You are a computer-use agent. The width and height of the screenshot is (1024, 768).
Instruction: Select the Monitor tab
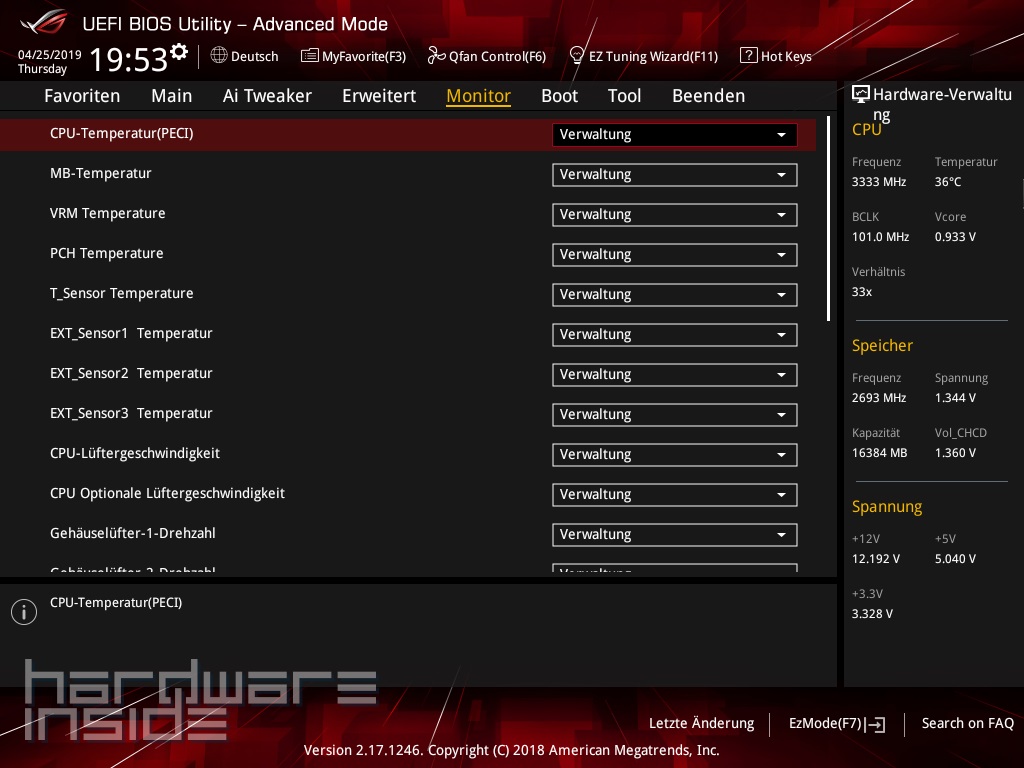(479, 96)
